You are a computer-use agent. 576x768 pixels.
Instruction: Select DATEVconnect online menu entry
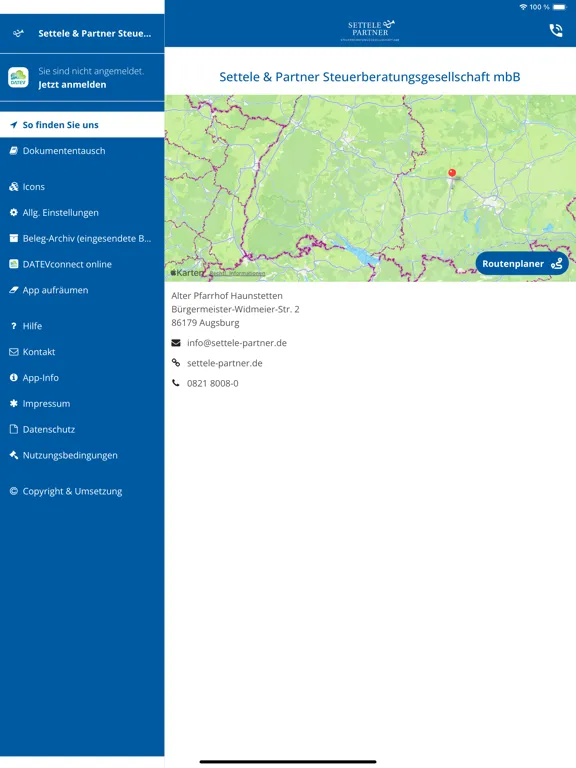[82, 264]
